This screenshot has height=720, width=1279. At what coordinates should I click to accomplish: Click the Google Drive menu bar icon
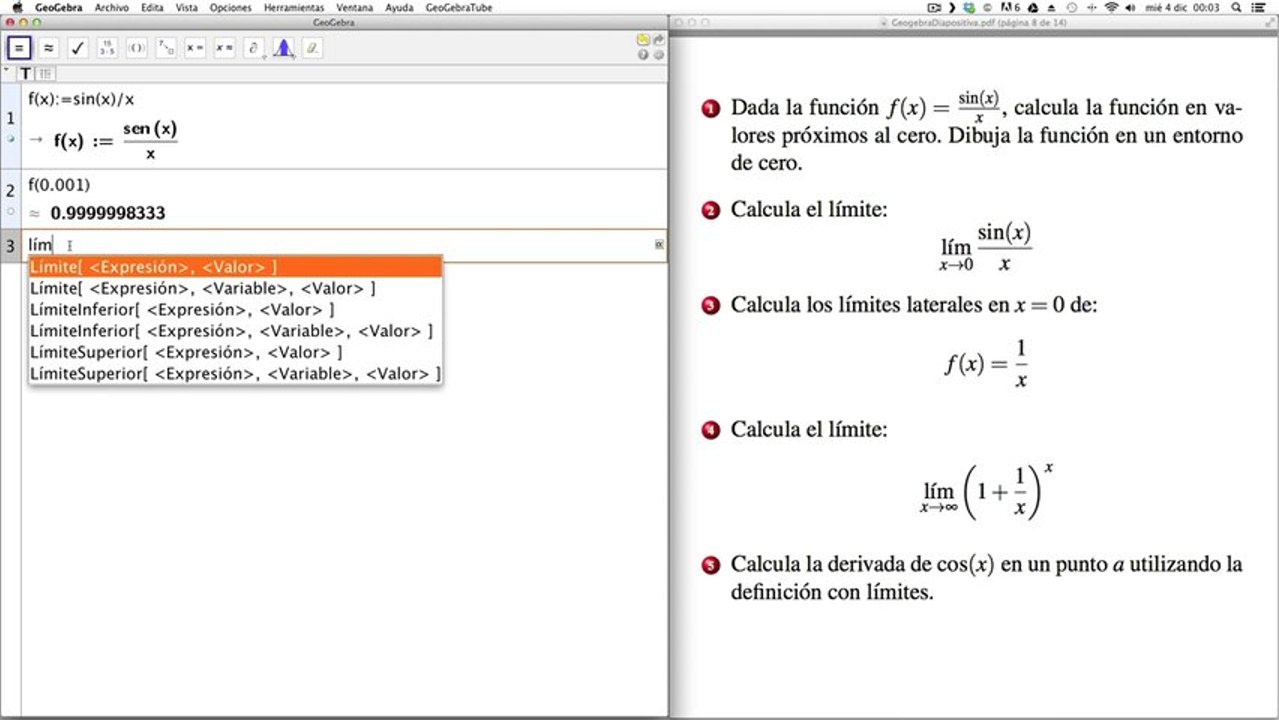1033,7
